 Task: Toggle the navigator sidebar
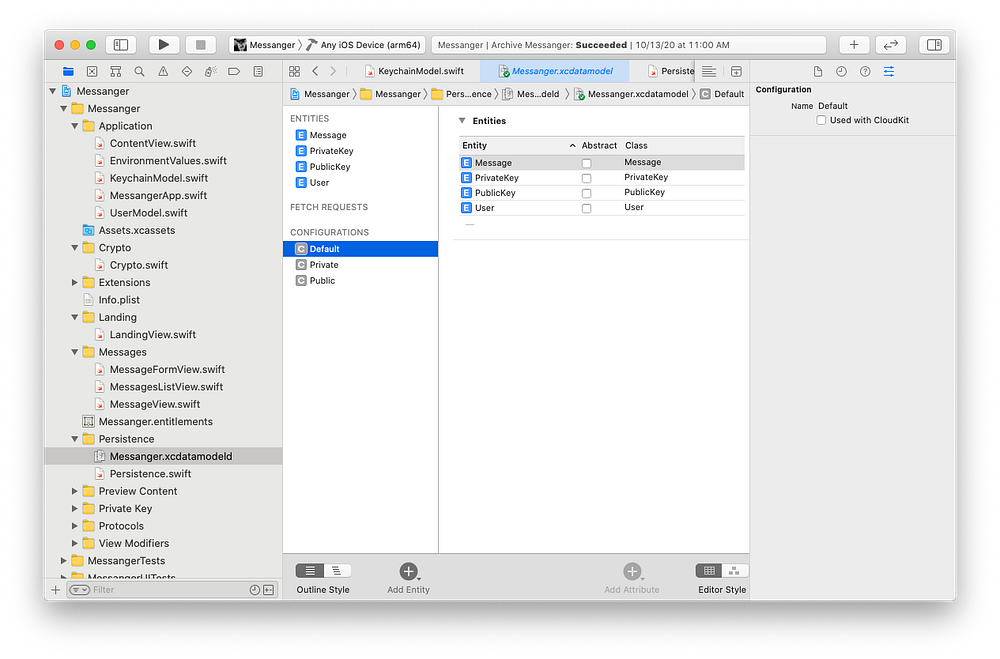click(x=121, y=45)
